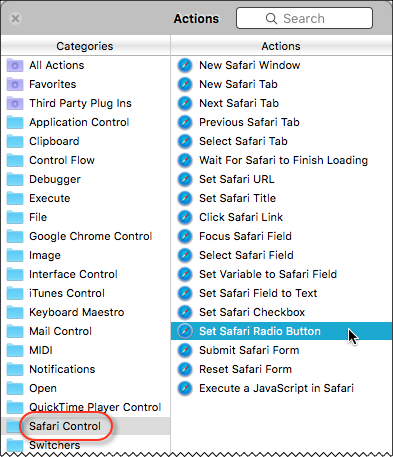Close the Actions panel with the X button

(x=15, y=18)
